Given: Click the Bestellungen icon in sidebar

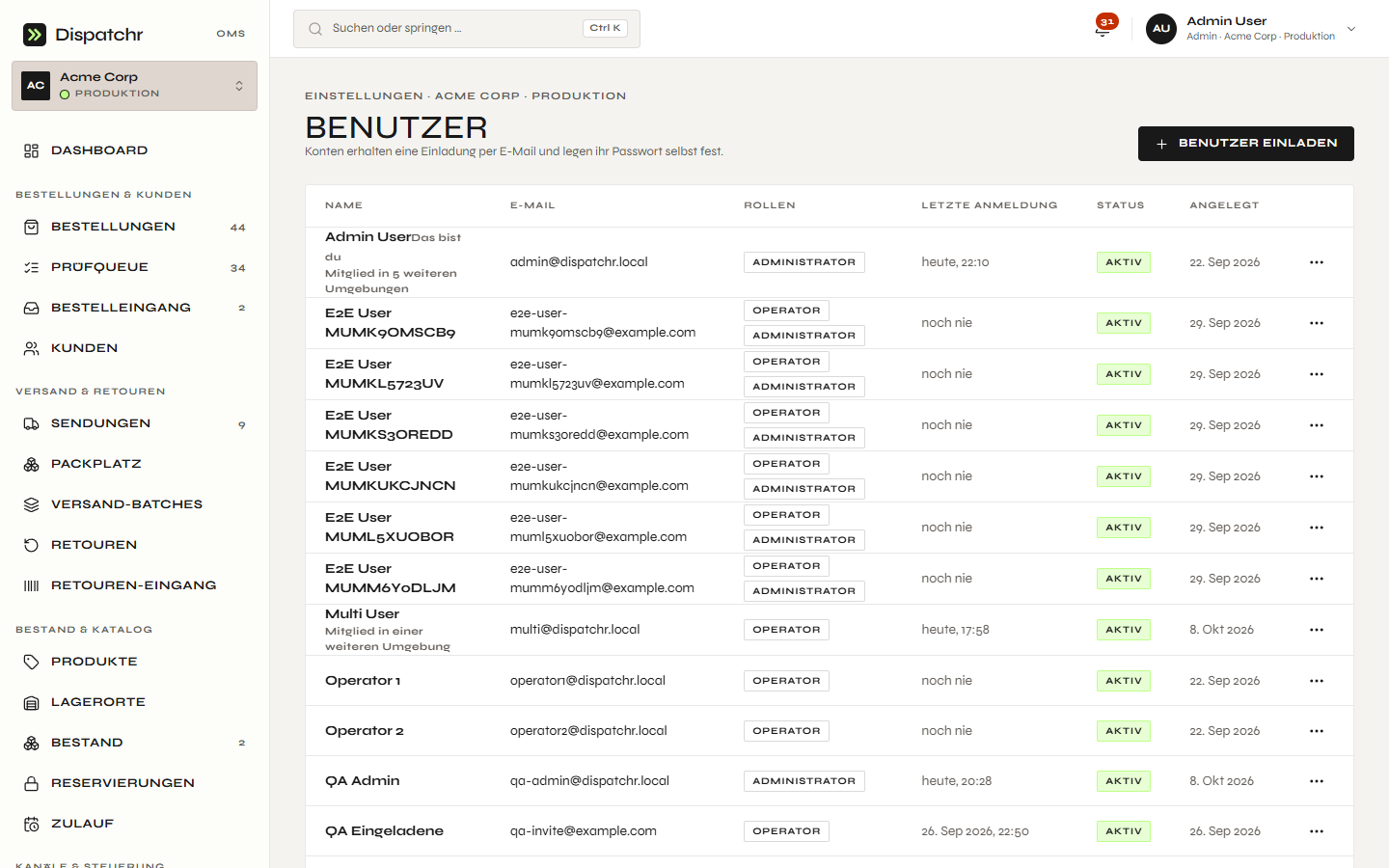Looking at the screenshot, I should coord(32,227).
